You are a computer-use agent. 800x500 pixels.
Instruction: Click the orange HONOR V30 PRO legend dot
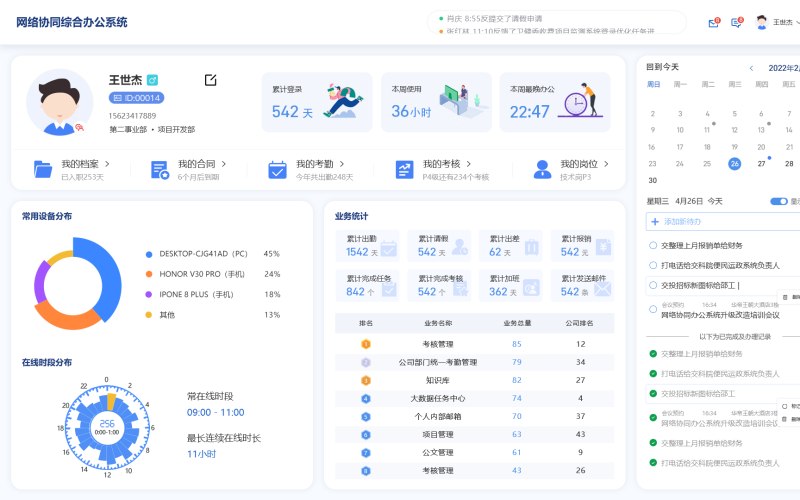149,274
